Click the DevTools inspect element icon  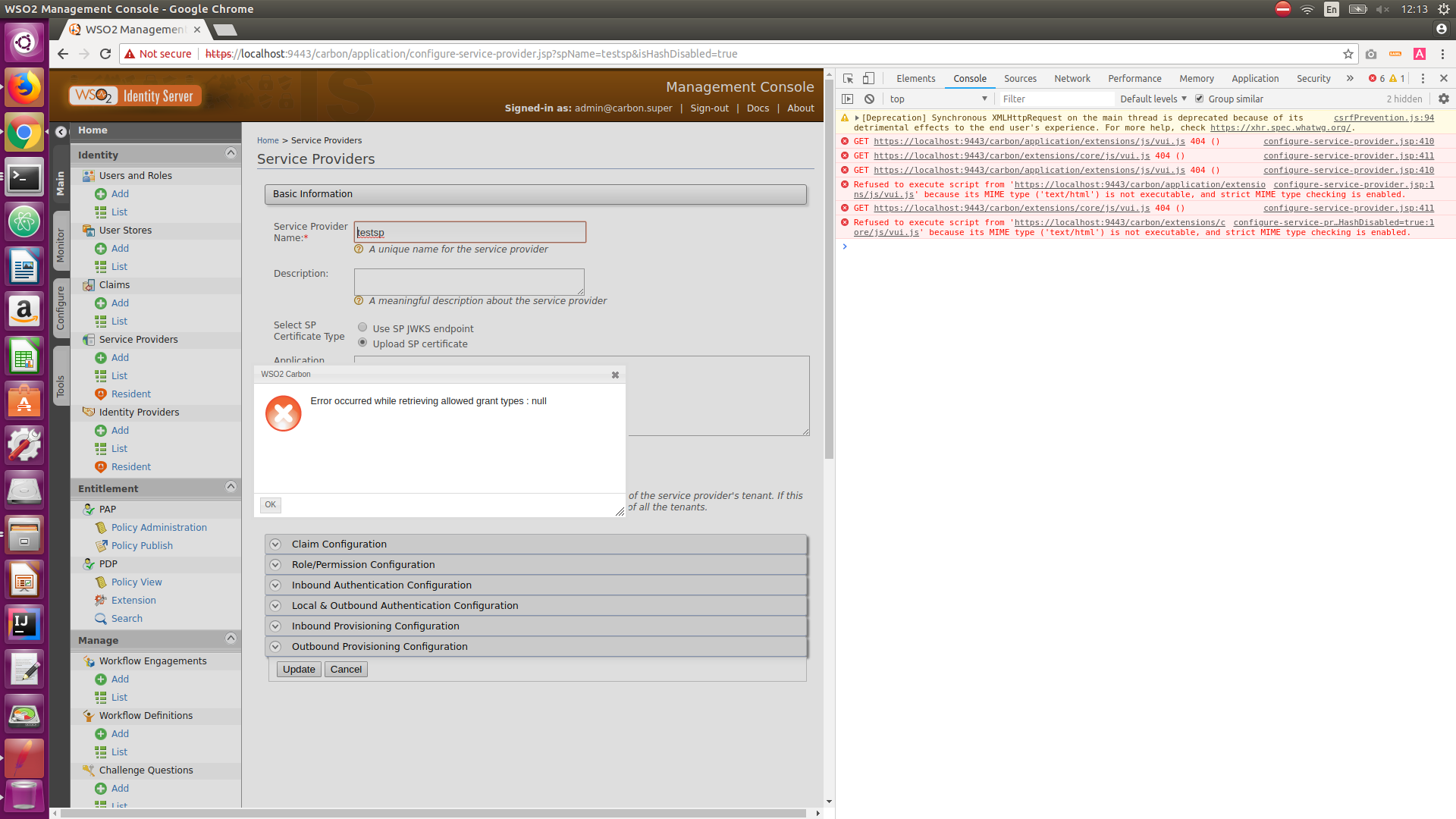[848, 78]
